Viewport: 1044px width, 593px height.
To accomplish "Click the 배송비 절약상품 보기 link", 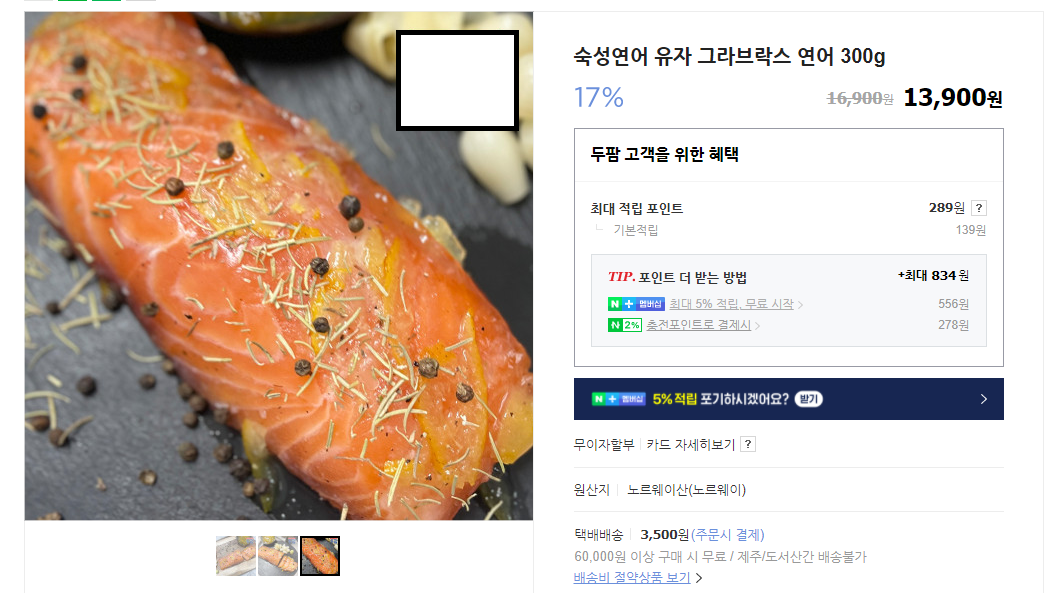I will (x=632, y=578).
